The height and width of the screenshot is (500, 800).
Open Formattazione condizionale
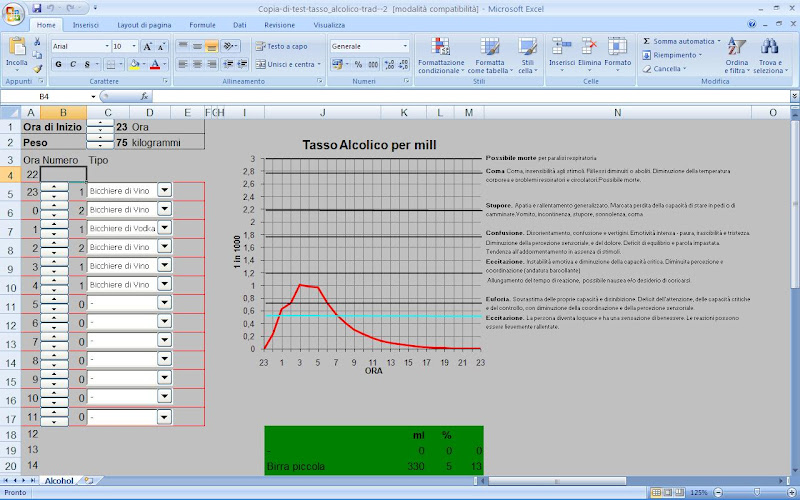point(441,56)
